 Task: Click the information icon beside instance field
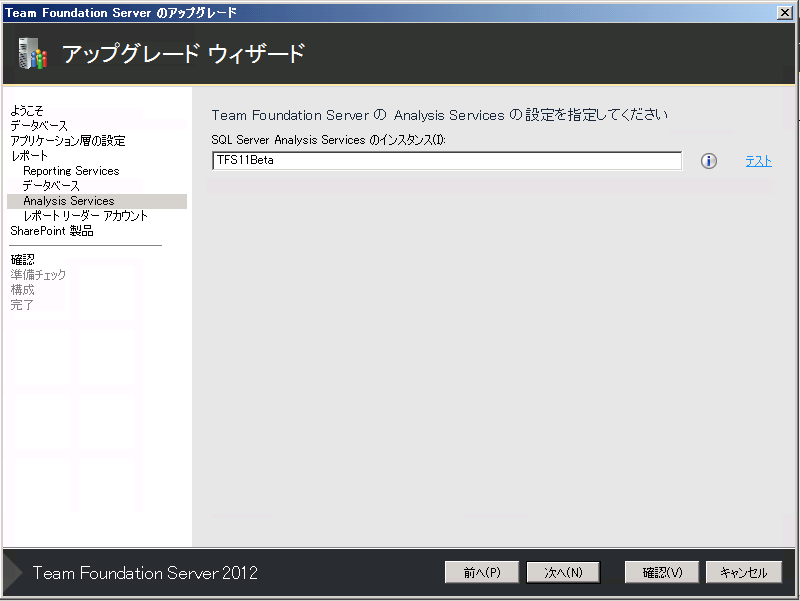tap(708, 161)
